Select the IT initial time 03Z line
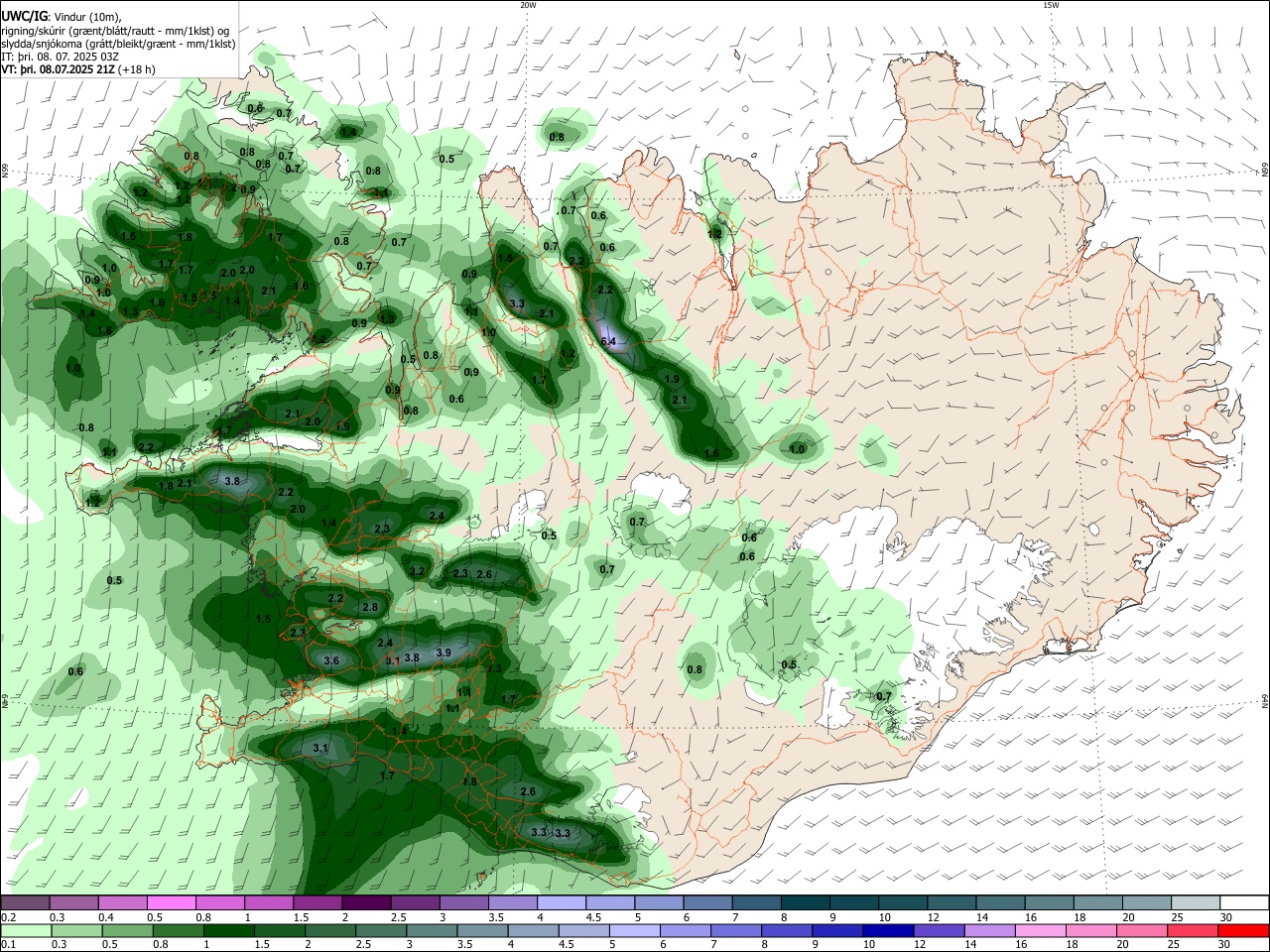 (x=60, y=57)
